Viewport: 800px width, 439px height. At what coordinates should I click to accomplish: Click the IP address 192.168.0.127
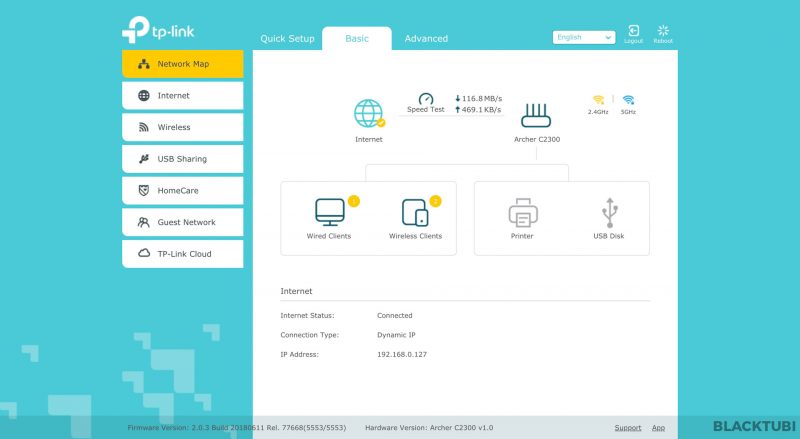click(x=402, y=354)
